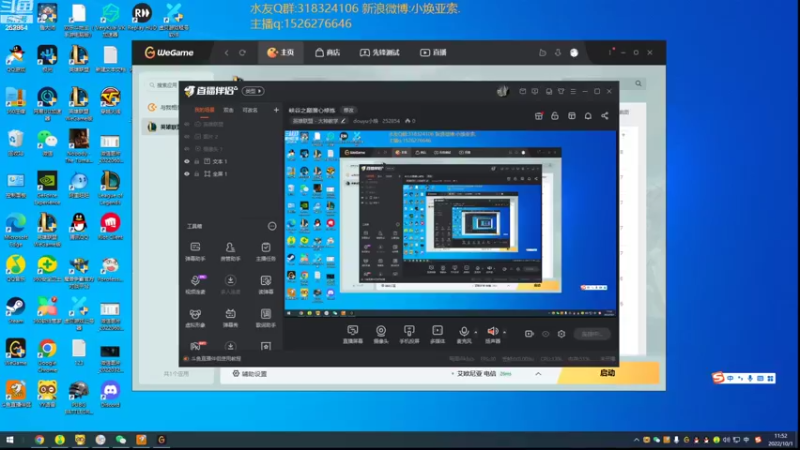This screenshot has height=450, width=800.
Task: Open the 艾欧尼亚 电信 server selector chevron
Action: 538,374
